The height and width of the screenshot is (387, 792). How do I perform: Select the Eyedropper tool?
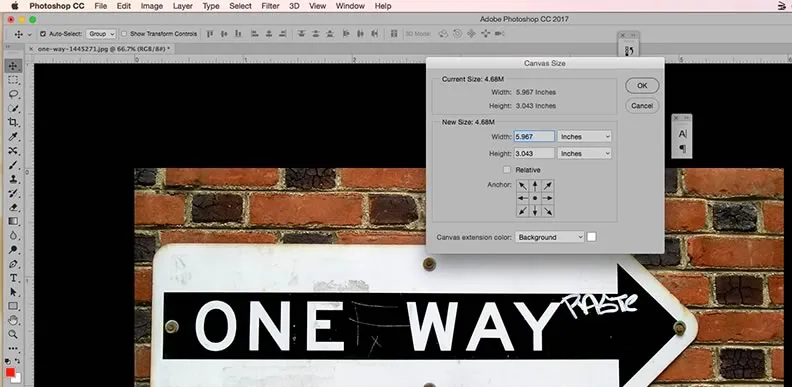point(13,136)
